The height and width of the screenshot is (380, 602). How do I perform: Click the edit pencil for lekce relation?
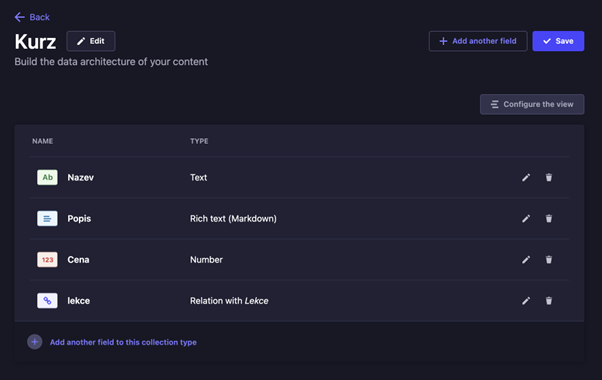coord(526,301)
